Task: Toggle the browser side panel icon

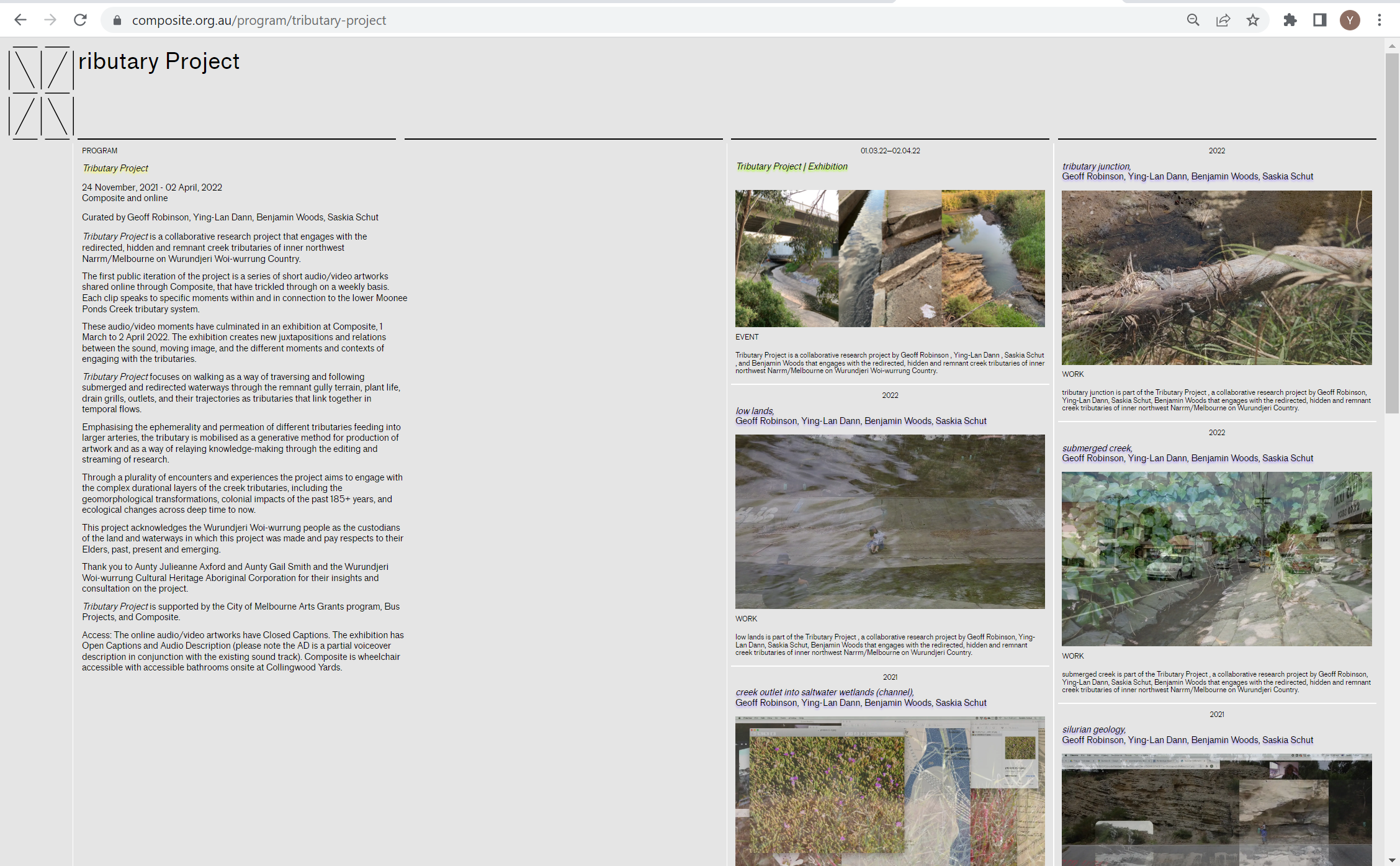Action: click(1320, 20)
